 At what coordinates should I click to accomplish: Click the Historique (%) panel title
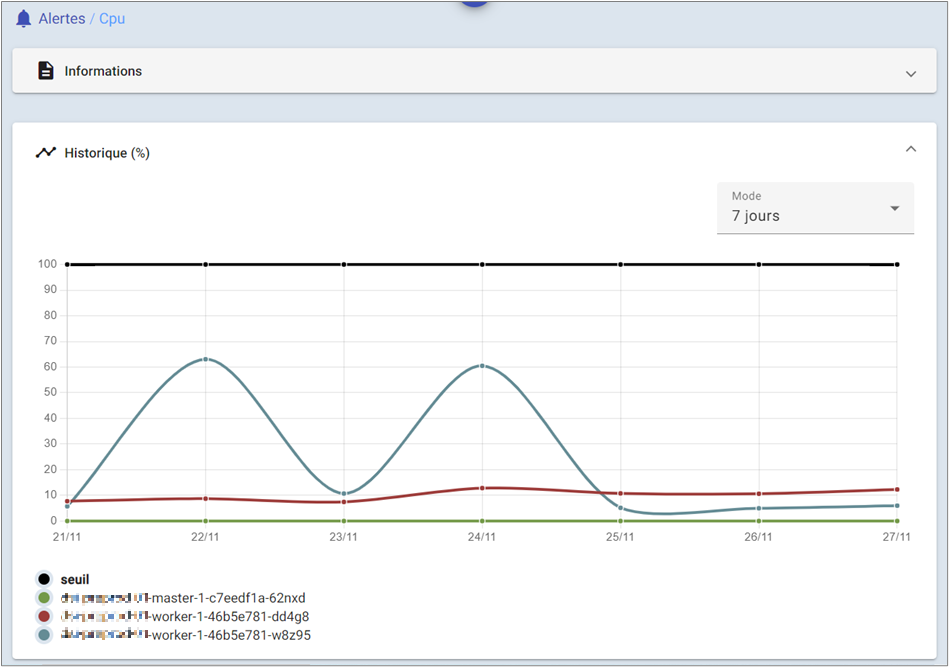(107, 153)
